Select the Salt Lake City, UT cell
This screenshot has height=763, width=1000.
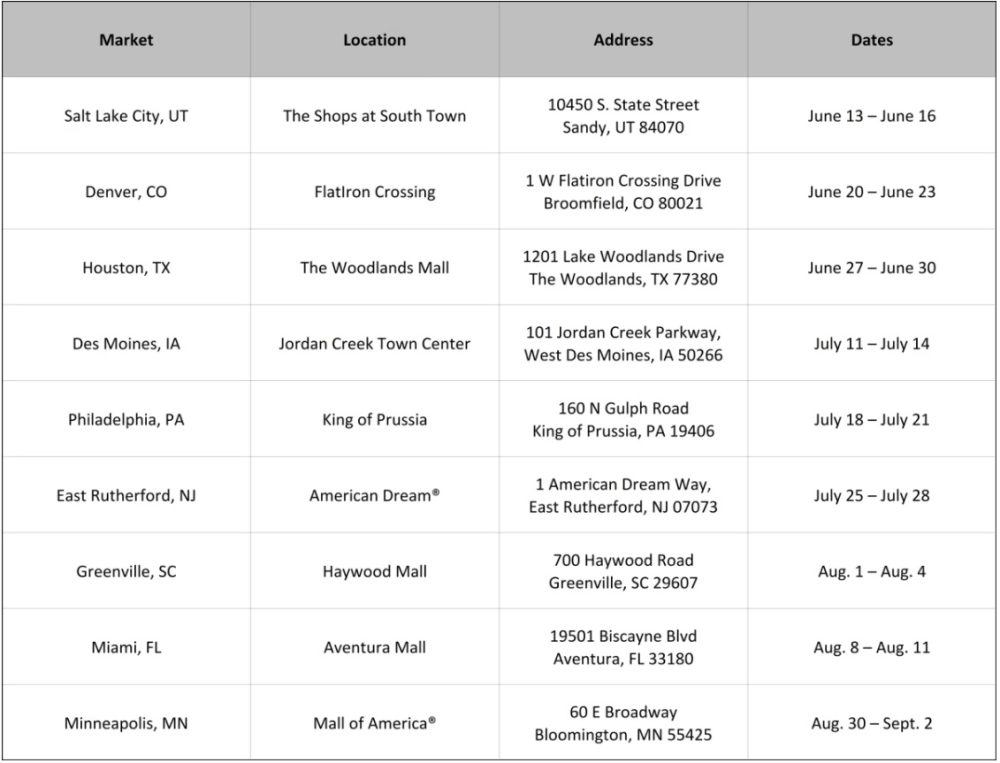click(126, 116)
